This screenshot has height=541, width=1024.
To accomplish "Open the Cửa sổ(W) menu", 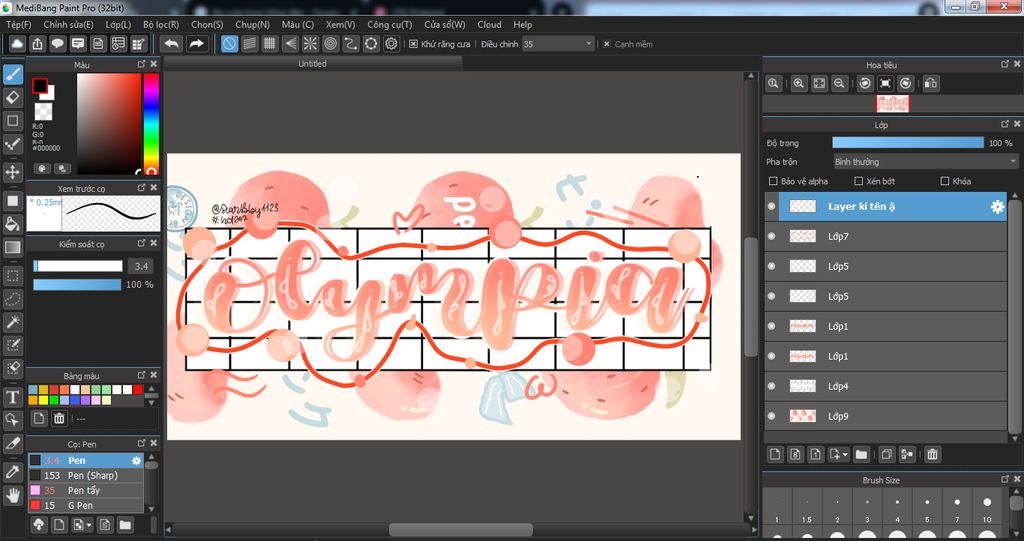I will pyautogui.click(x=445, y=24).
